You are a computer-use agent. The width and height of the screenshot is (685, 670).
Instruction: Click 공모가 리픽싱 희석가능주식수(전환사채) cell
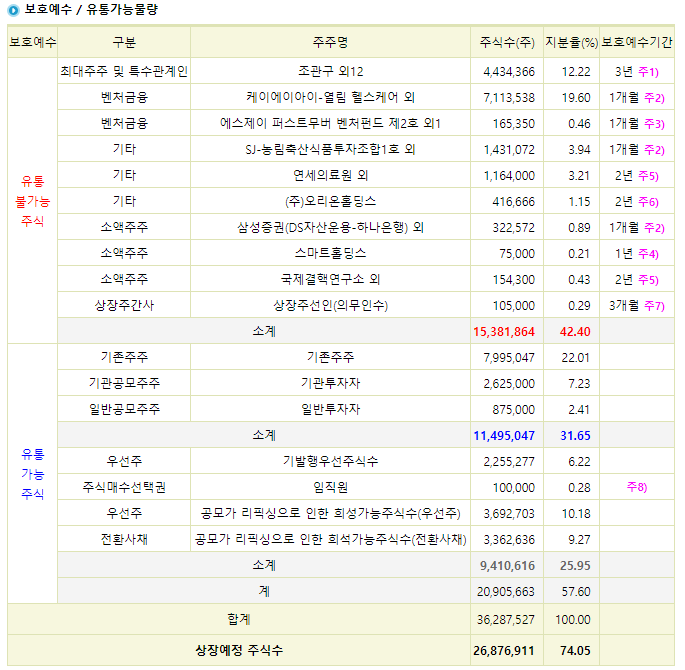tap(331, 539)
